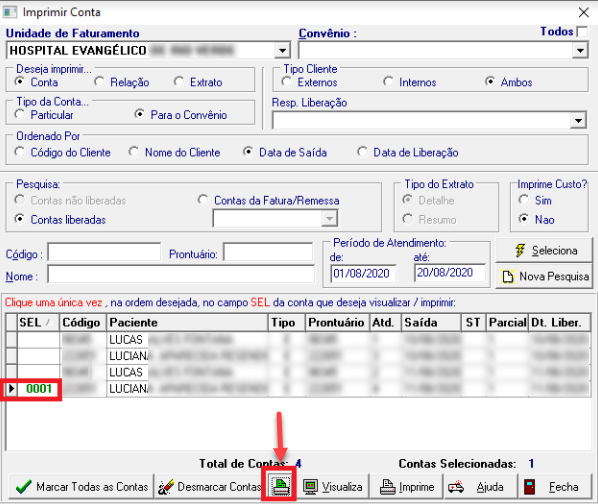Expand the Resp. Liberação dropdown
This screenshot has width=598, height=504.
pyautogui.click(x=579, y=121)
